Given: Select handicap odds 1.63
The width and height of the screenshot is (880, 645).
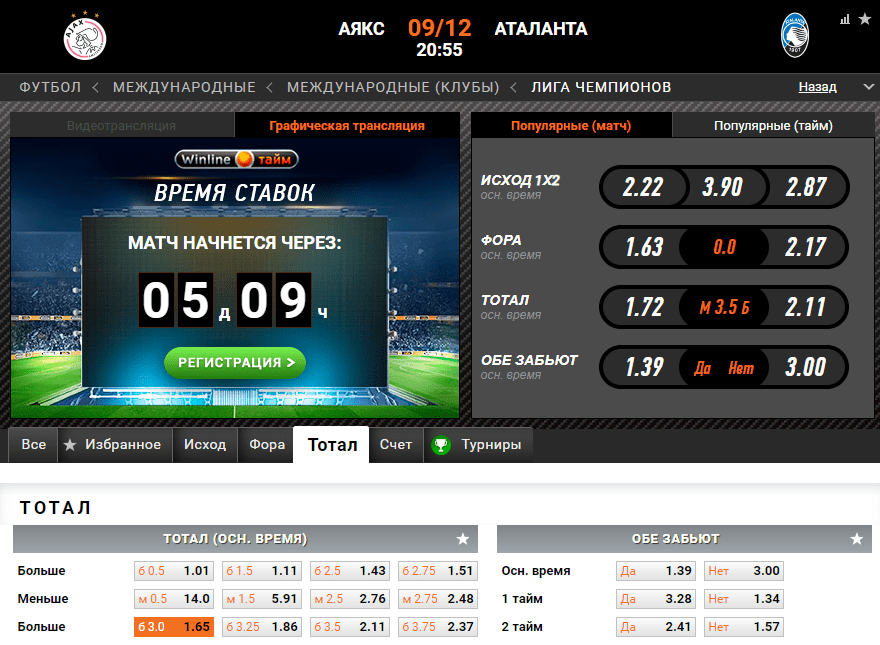Looking at the screenshot, I should pyautogui.click(x=643, y=247).
